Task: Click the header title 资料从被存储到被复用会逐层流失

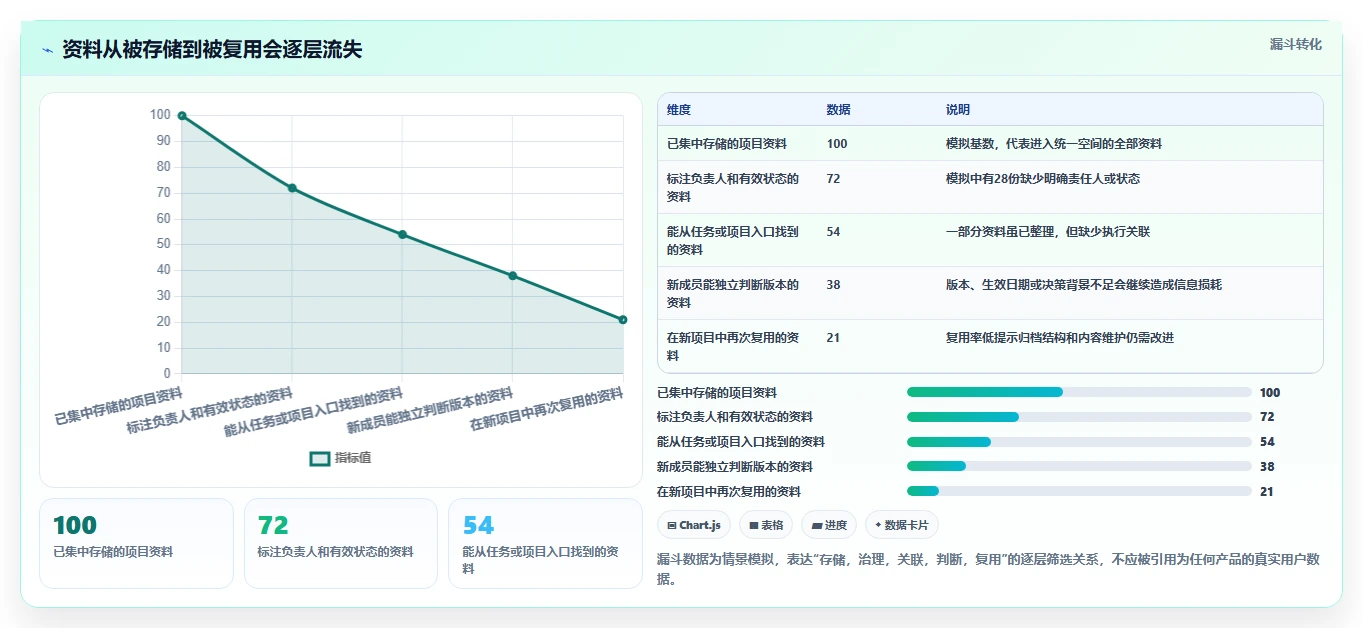Action: point(212,50)
